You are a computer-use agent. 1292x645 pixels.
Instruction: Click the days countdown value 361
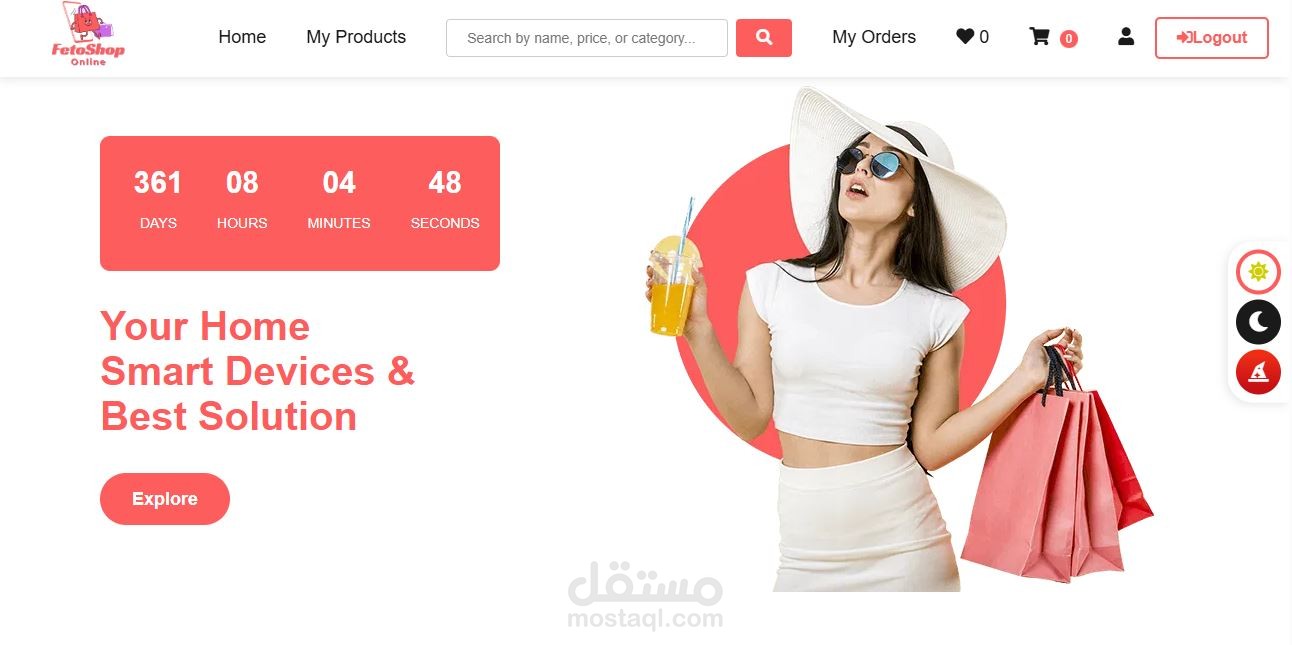point(158,183)
